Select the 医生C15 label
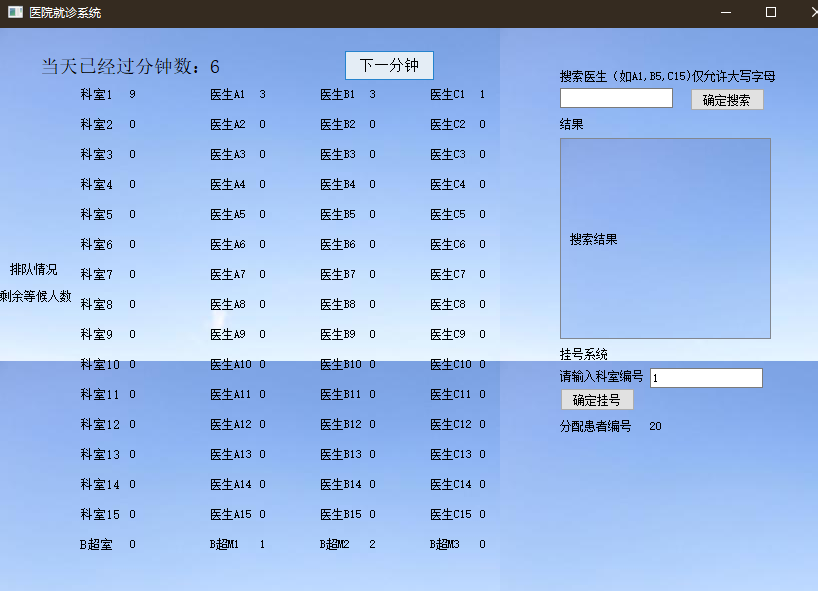The image size is (818, 591). (x=451, y=514)
